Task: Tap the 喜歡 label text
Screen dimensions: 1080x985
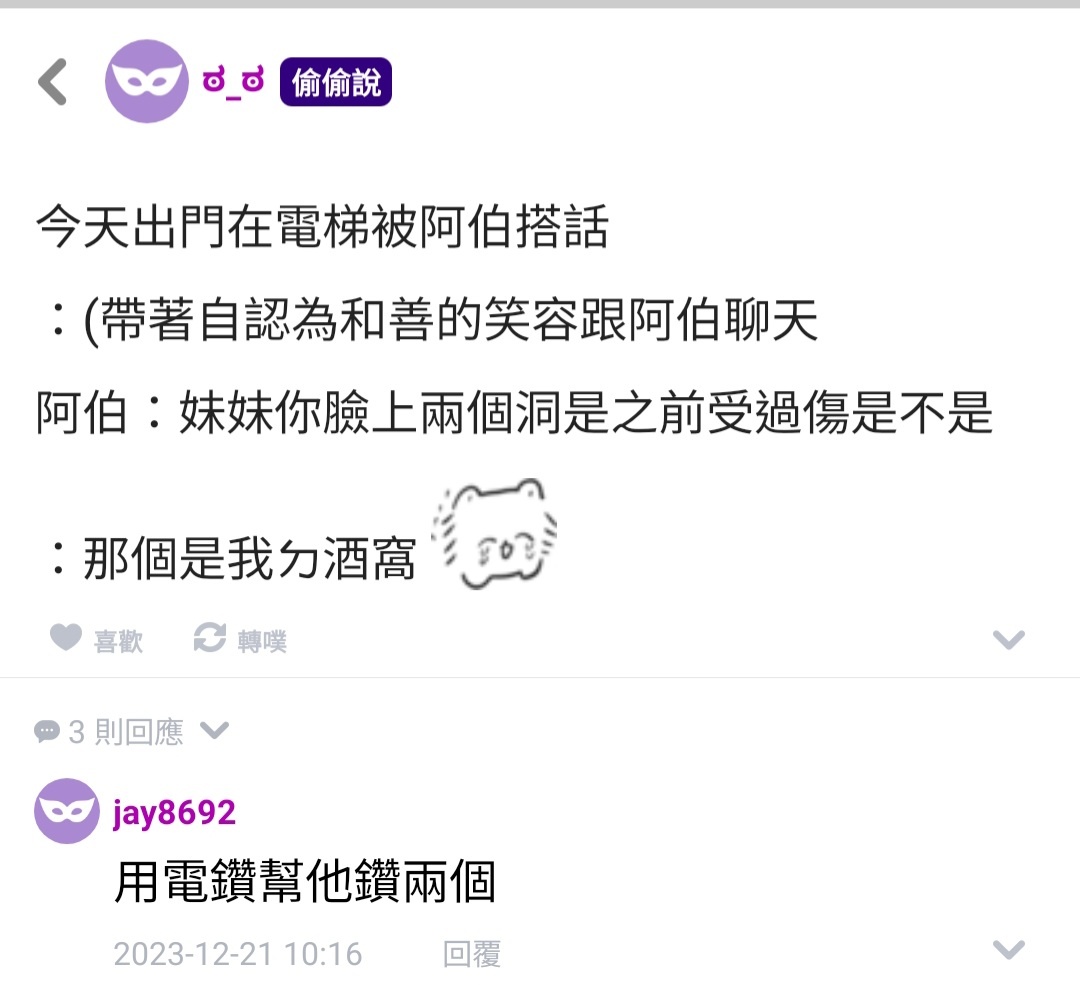Action: pos(118,641)
